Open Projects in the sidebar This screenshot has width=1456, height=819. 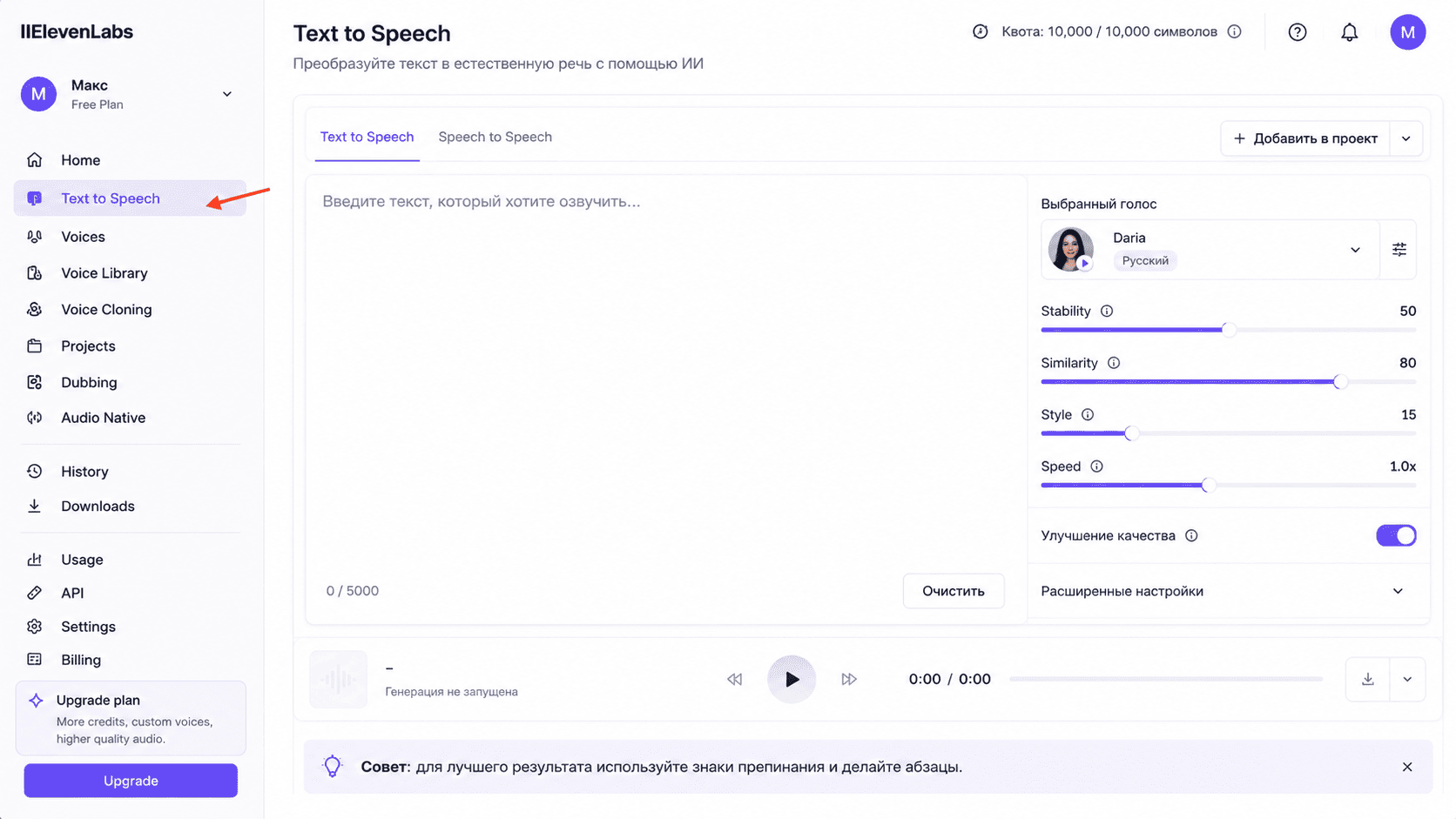pyautogui.click(x=131, y=346)
